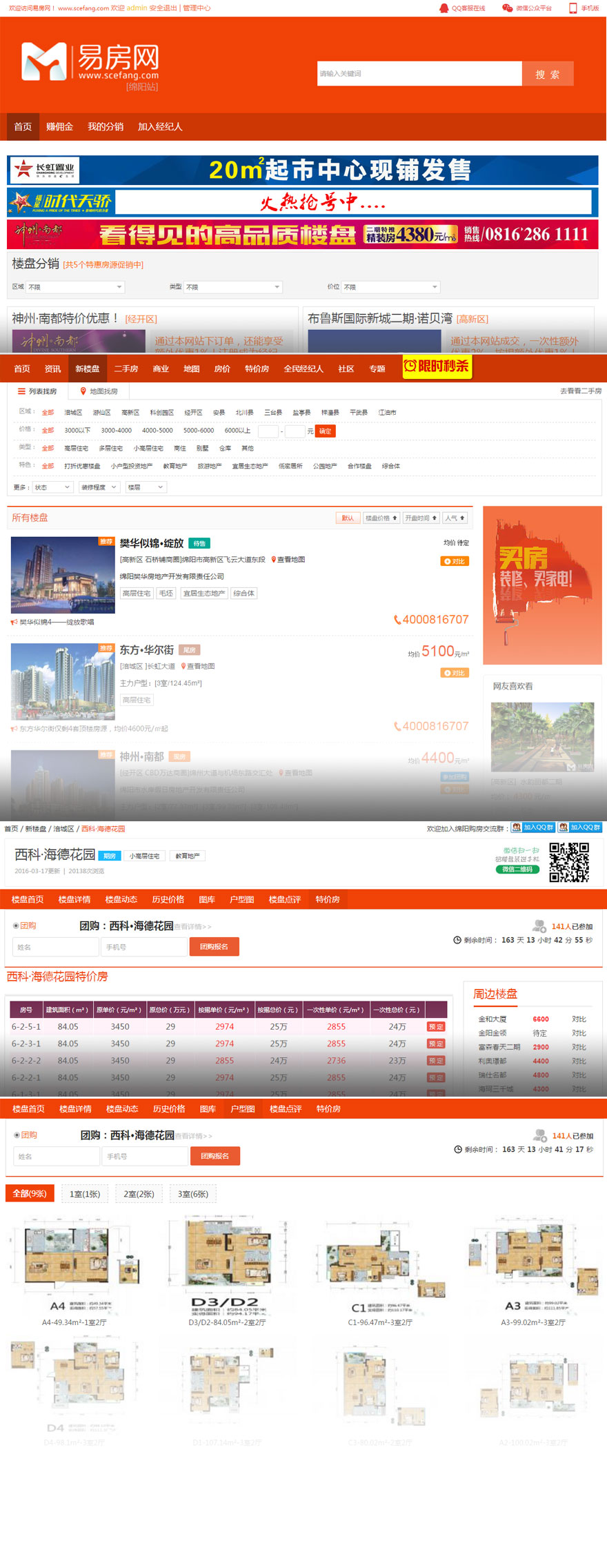Viewport: 607px width, 1568px height.
Task: Click the blue 期房 tag by 西科·海德花园
Action: tap(110, 856)
